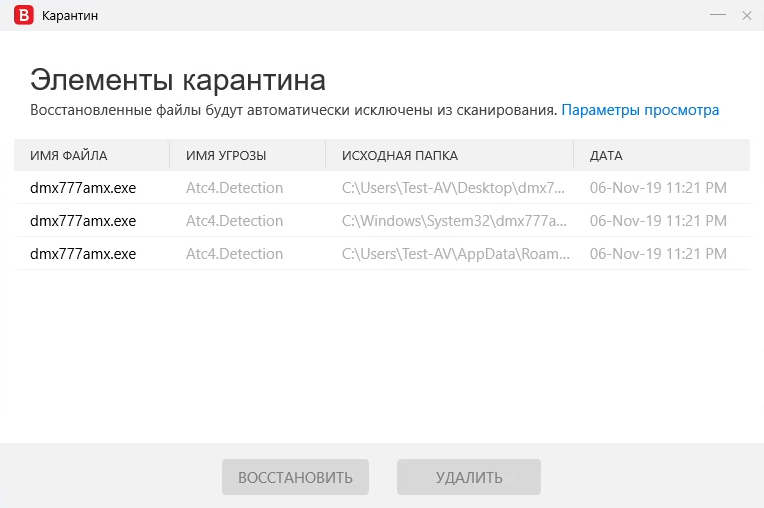The image size is (764, 508).
Task: Click the Элементы карантина heading
Action: (x=178, y=80)
